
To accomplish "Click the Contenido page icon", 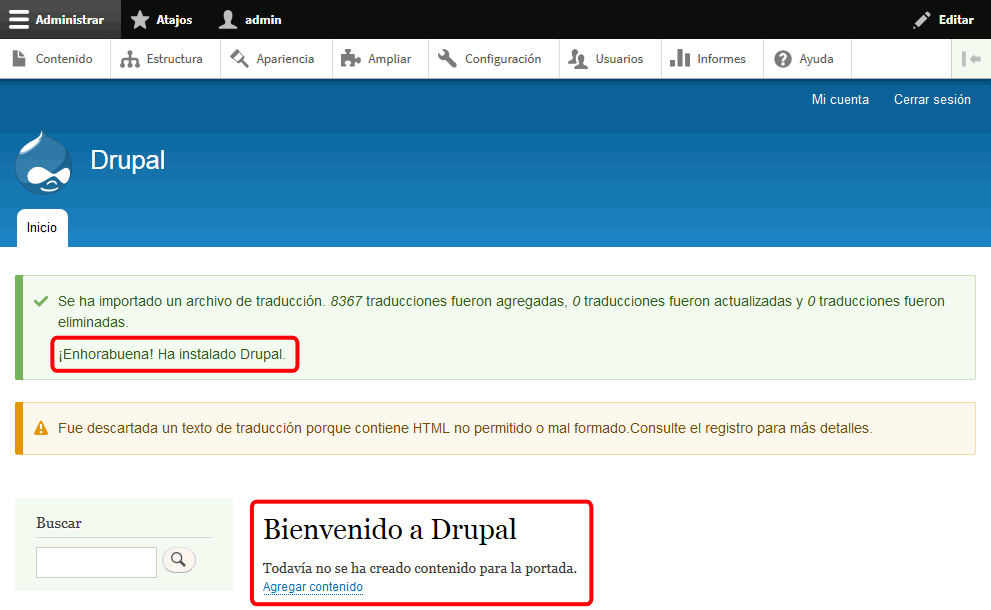I will (19, 59).
